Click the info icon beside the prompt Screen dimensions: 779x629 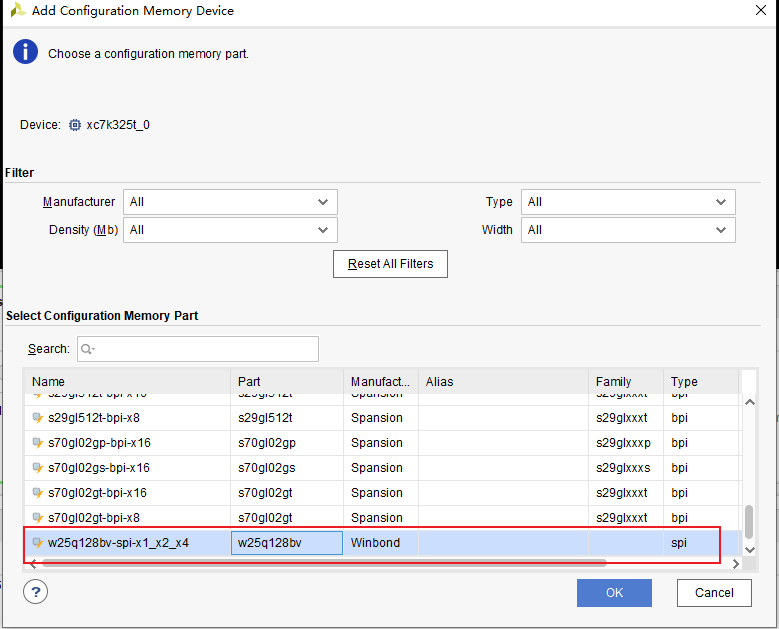pyautogui.click(x=25, y=53)
